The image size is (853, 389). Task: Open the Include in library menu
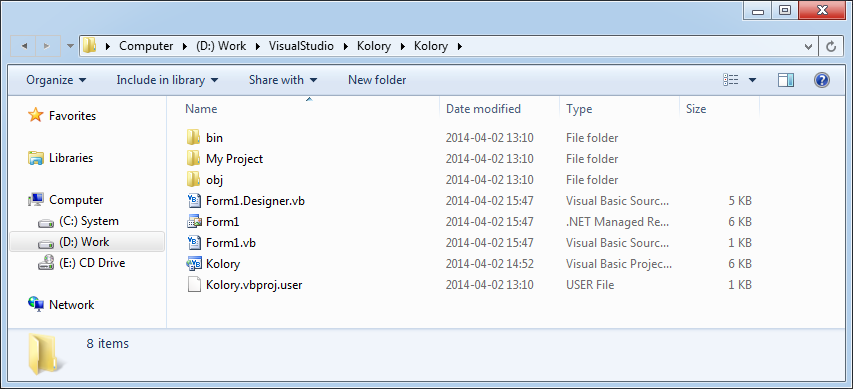pos(167,80)
